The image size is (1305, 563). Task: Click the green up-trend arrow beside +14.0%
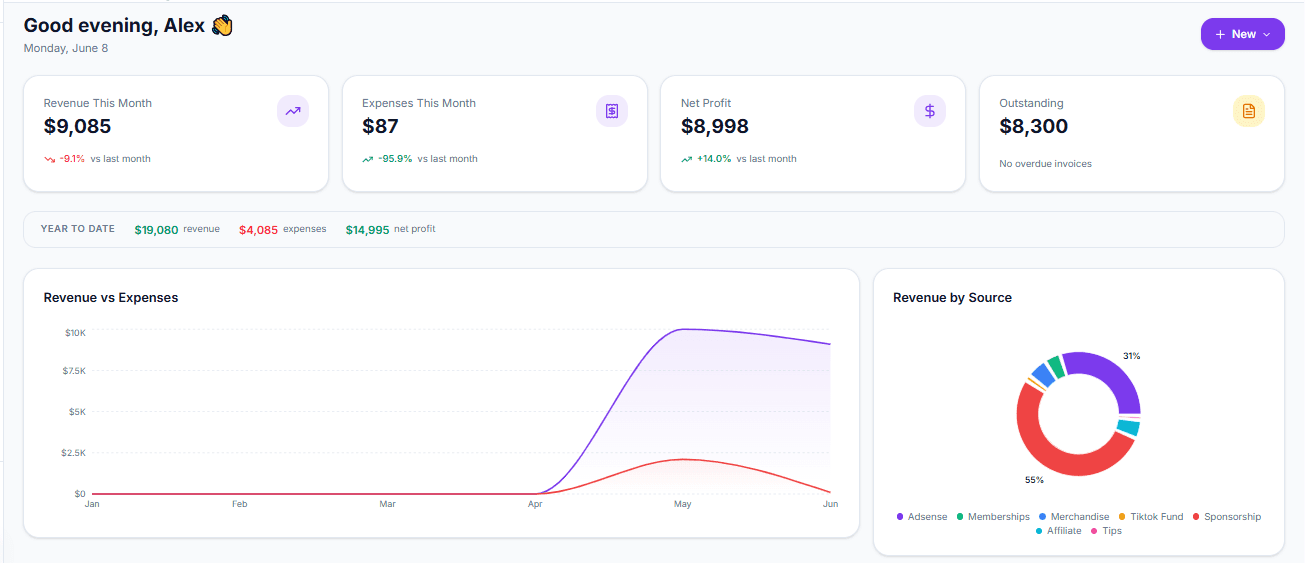tap(687, 159)
